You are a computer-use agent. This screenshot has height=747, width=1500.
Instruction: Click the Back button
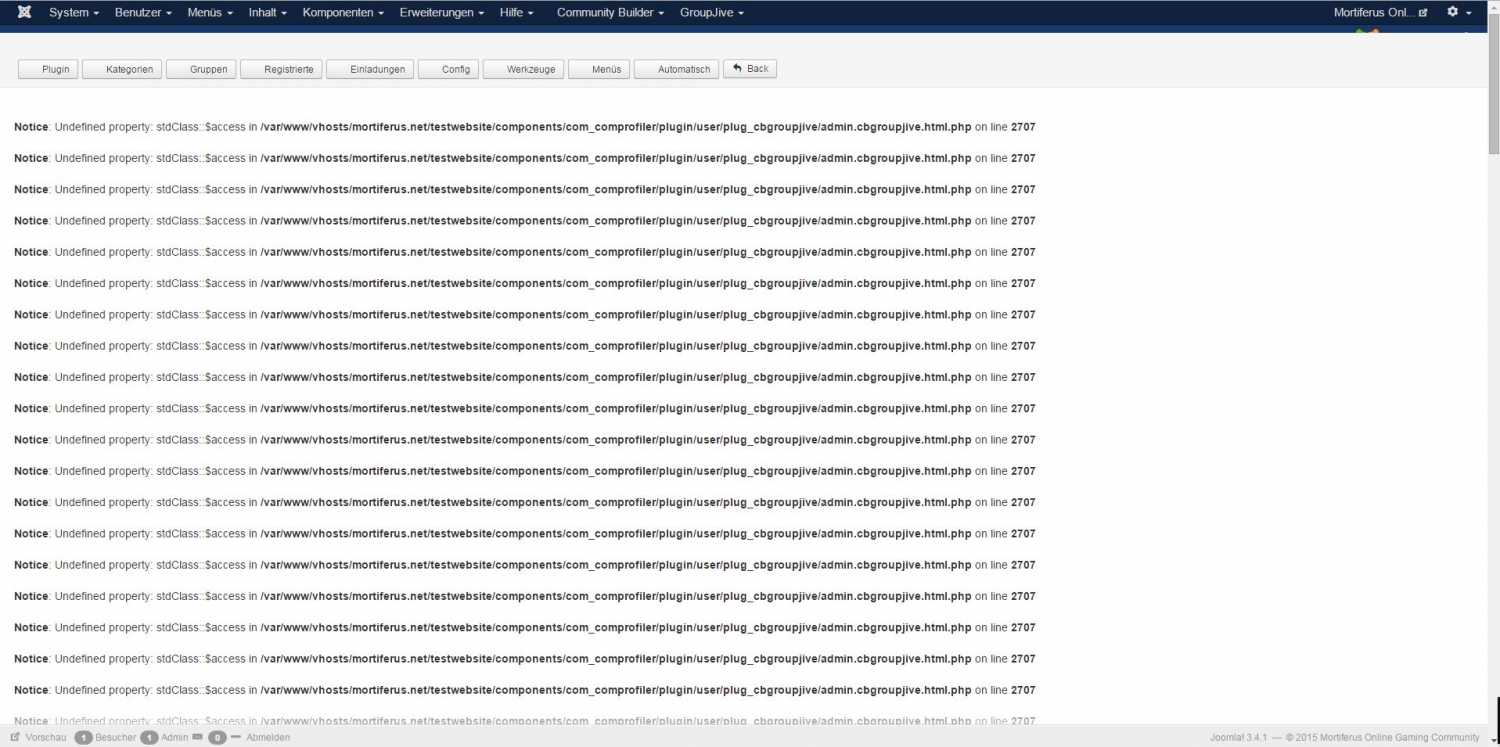coord(750,69)
